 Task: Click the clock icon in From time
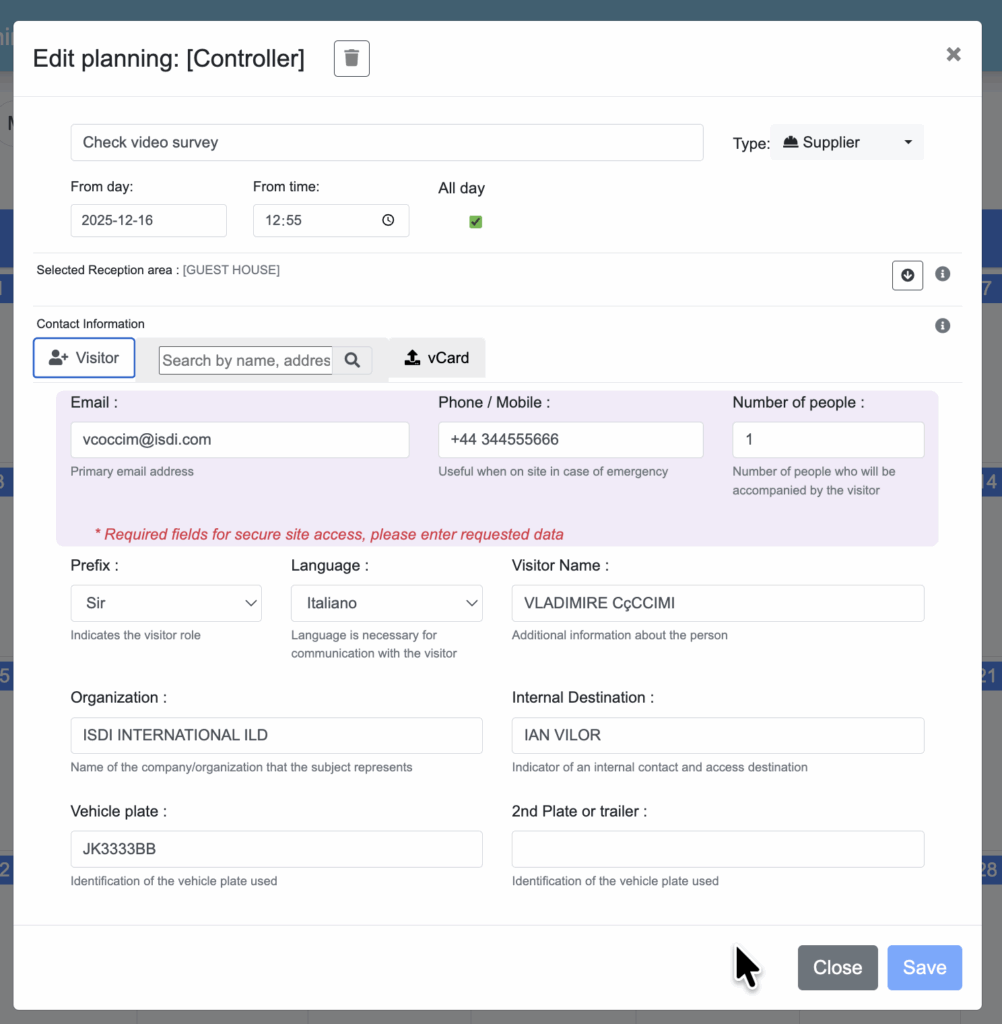coord(388,220)
